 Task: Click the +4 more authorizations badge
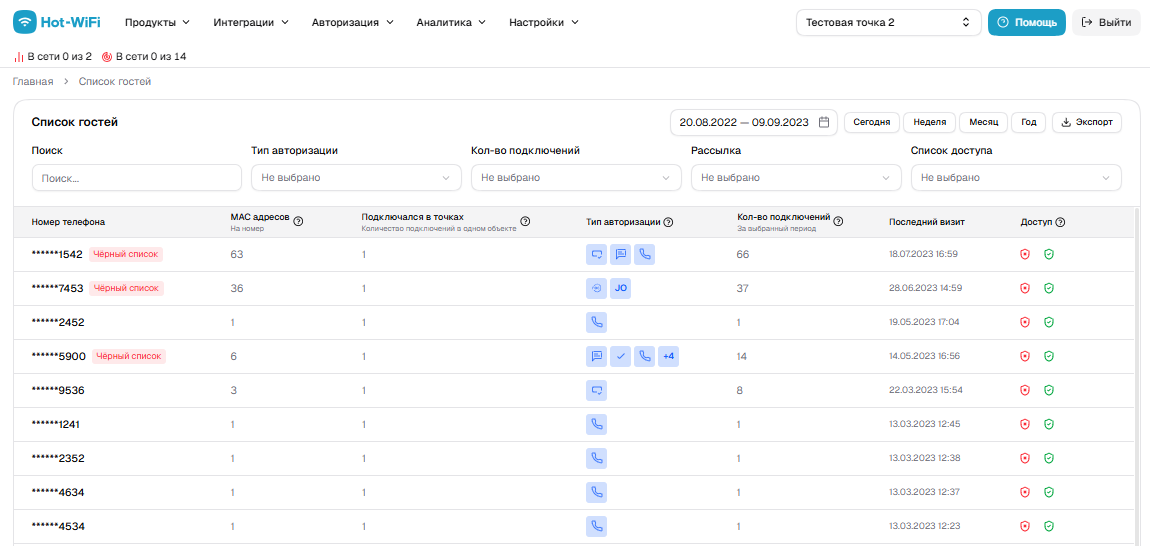tap(668, 356)
